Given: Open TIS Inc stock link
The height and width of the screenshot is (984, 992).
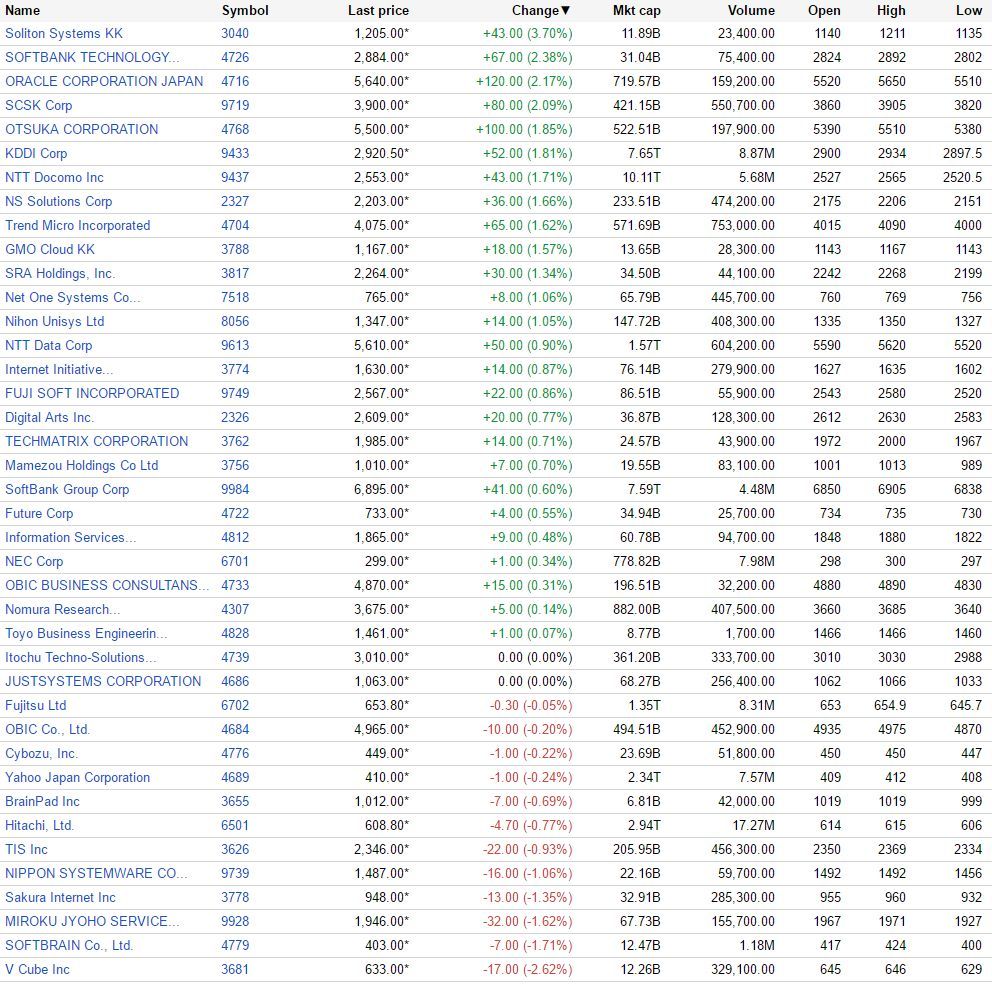Looking at the screenshot, I should coord(27,850).
